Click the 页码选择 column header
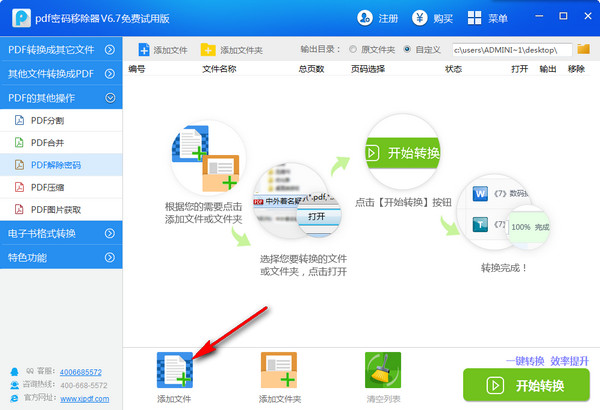600x410 pixels. tap(368, 69)
